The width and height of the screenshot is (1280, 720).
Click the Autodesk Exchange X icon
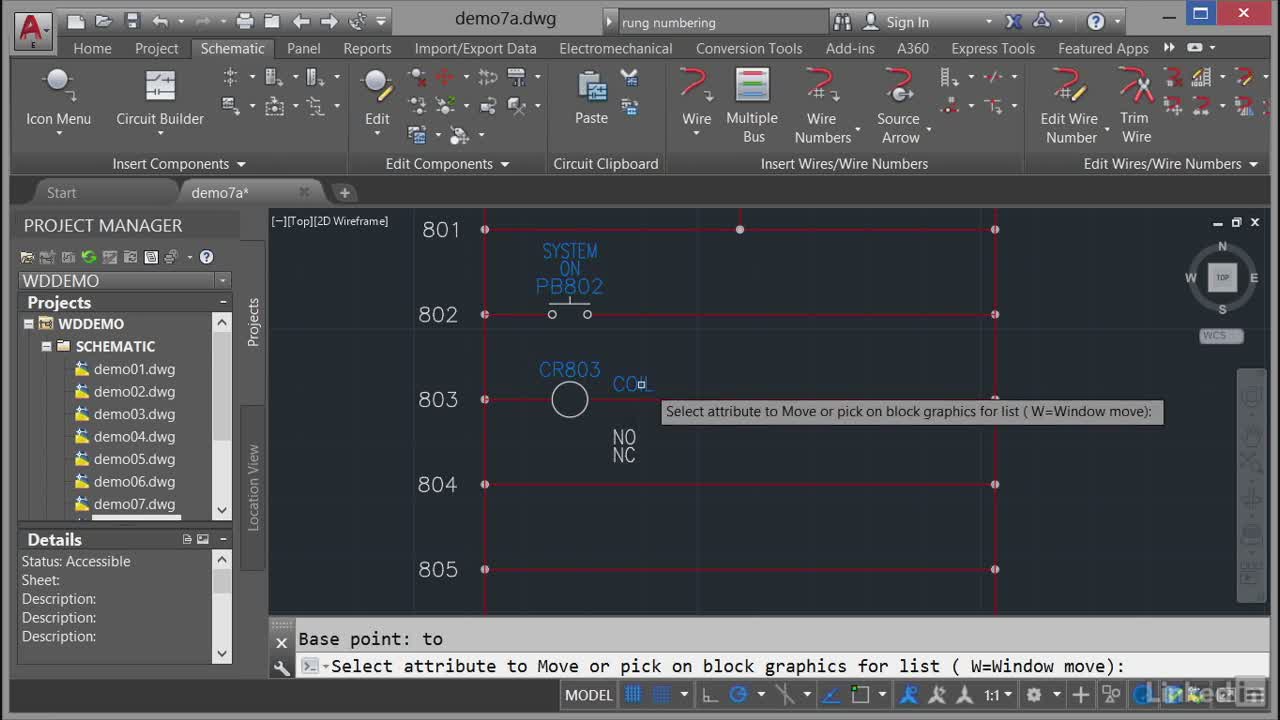(x=1013, y=21)
